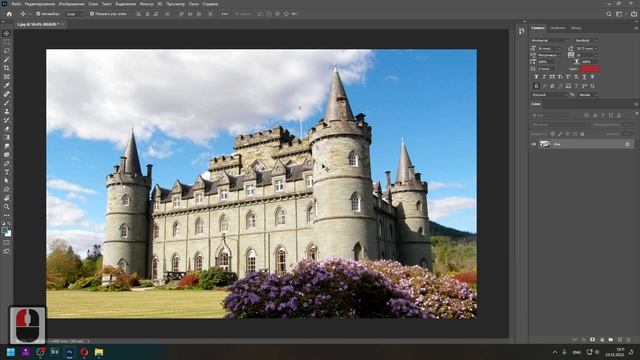Select the Move tool in the toolbox
Screen dimensions: 640x360
7,33
